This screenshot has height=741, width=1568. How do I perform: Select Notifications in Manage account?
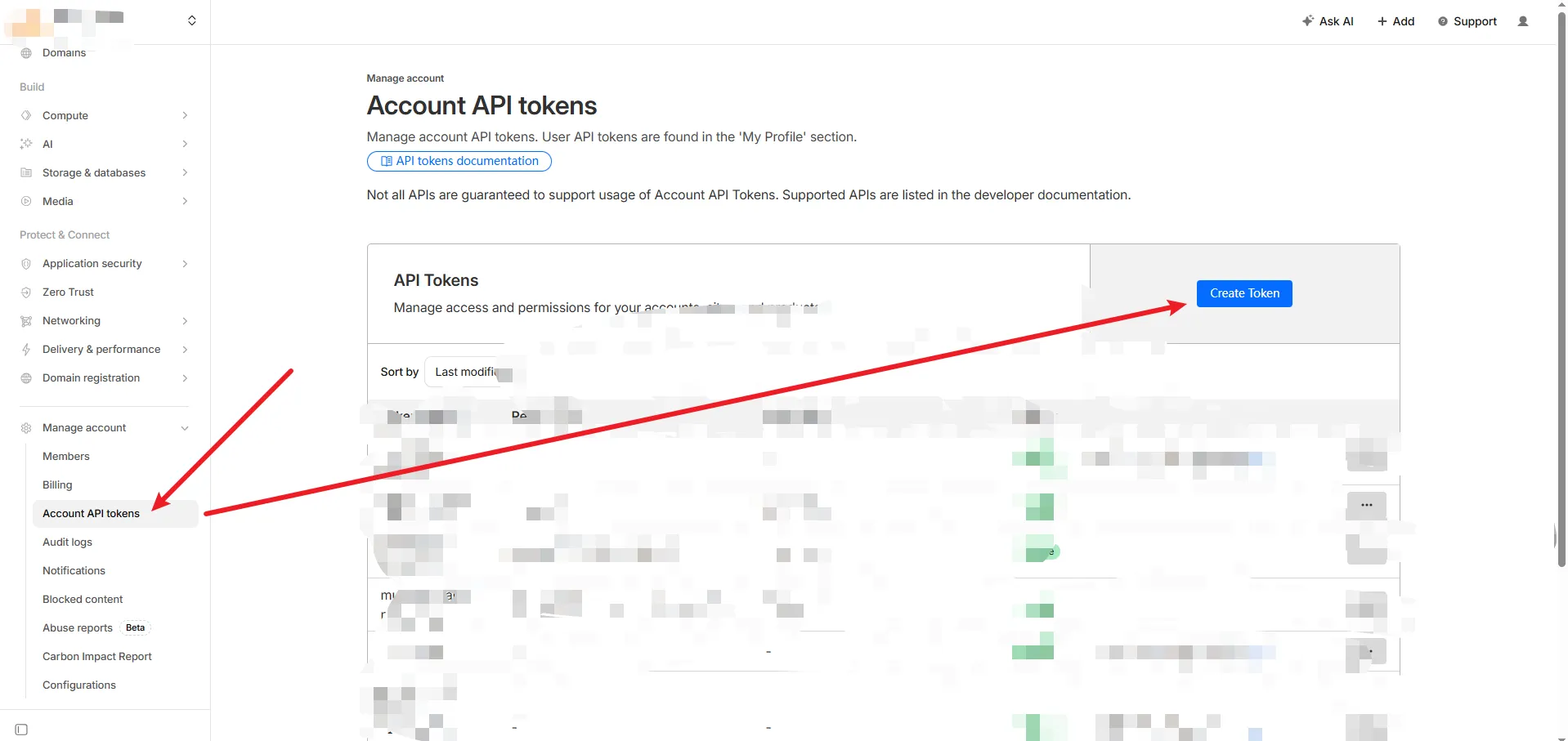pyautogui.click(x=74, y=571)
